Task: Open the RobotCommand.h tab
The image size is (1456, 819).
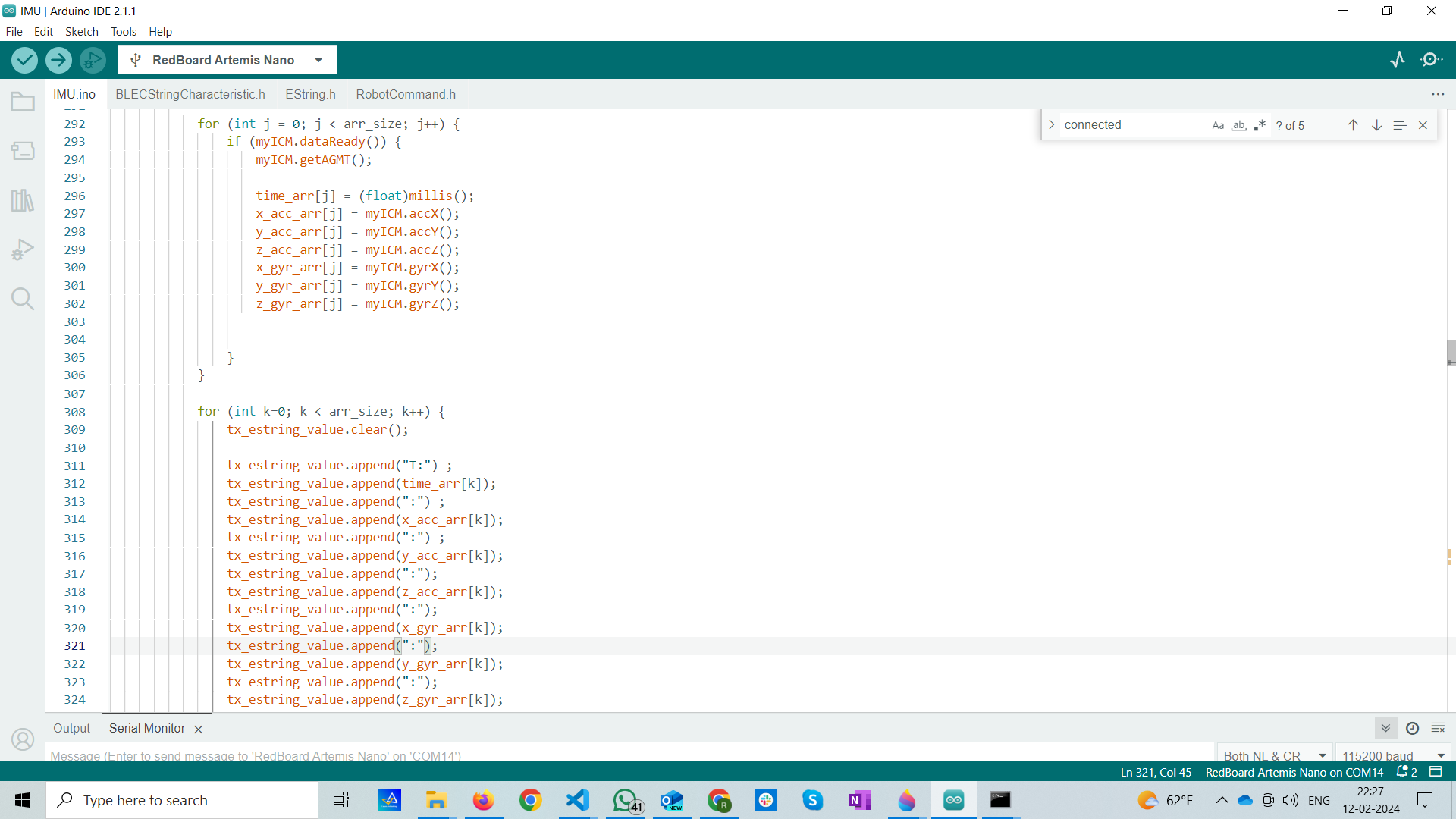Action: pos(406,94)
